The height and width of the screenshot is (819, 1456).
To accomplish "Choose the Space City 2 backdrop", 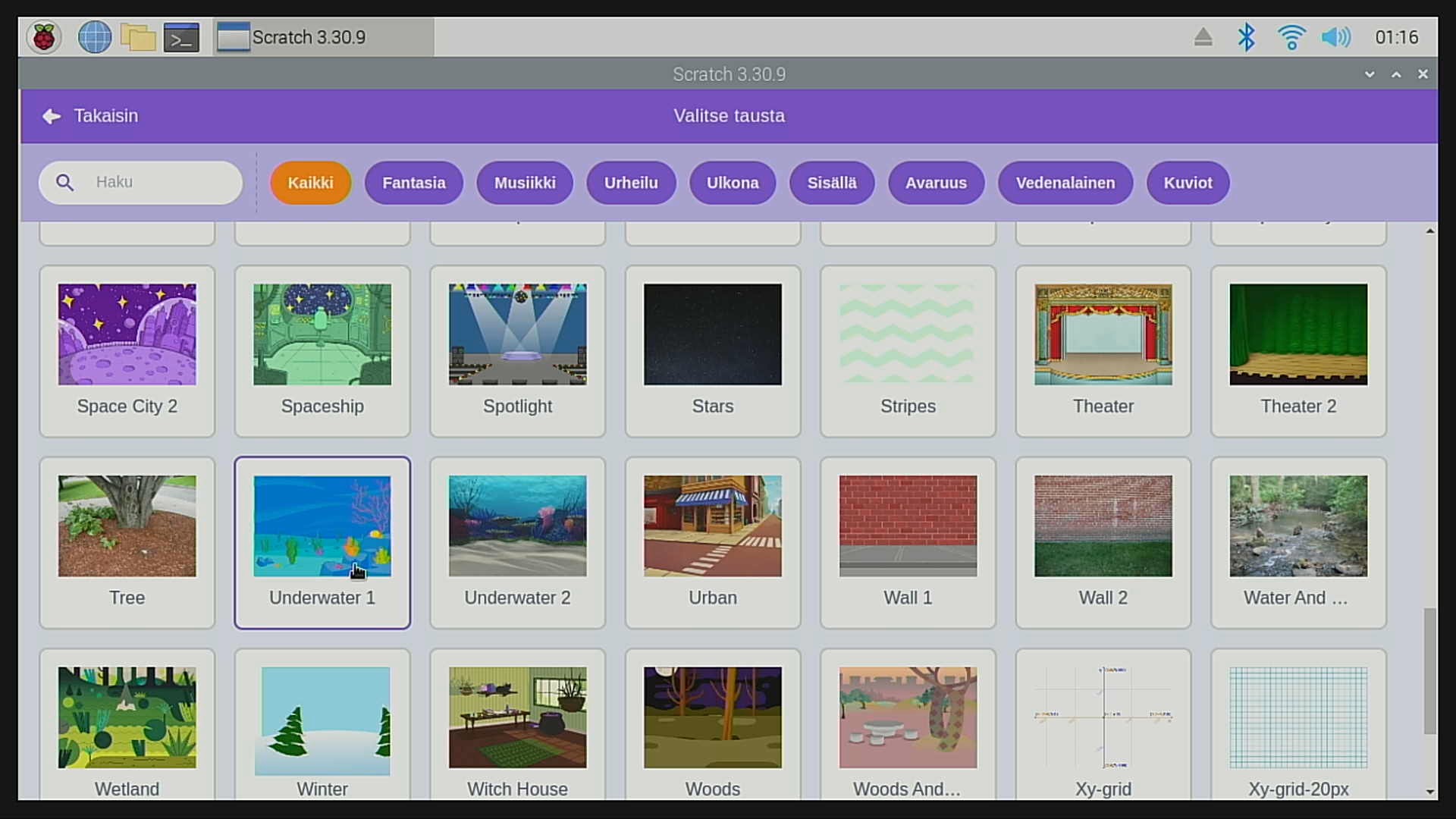I will (127, 351).
